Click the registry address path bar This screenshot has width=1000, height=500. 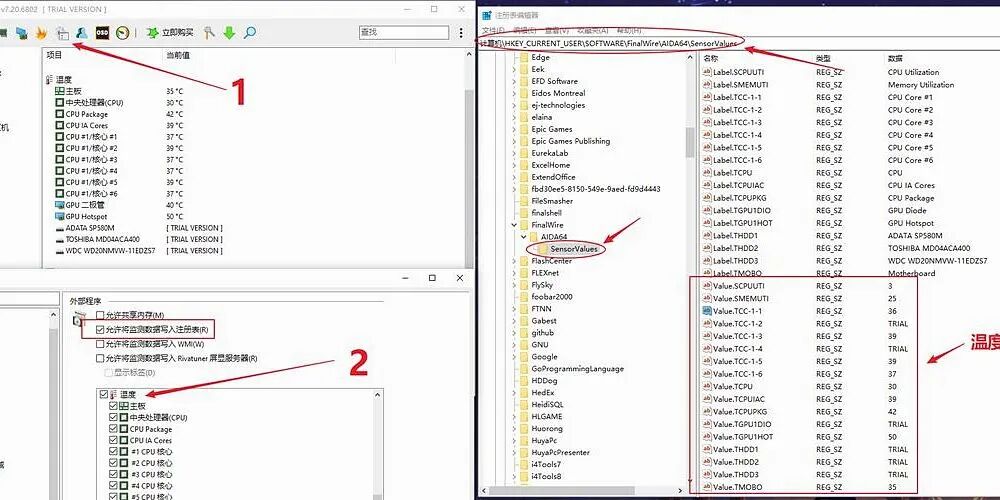[739, 43]
